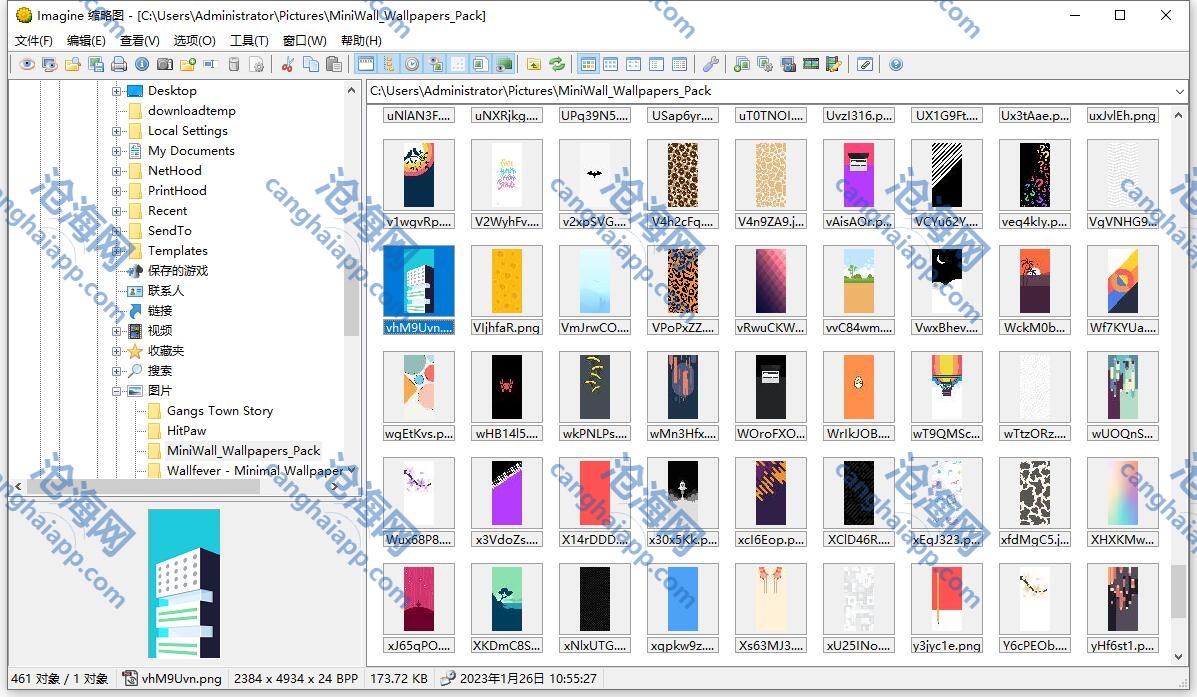The image size is (1197, 697).
Task: Click the blue Information icon in toolbar
Action: coord(142,65)
